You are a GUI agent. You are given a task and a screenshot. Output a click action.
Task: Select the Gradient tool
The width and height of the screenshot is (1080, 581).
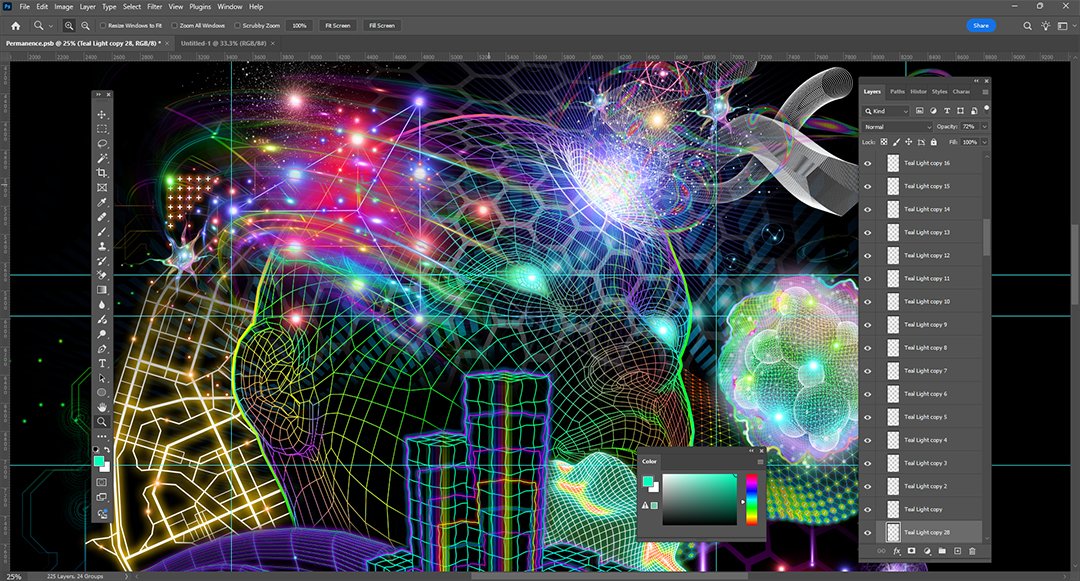pyautogui.click(x=102, y=290)
